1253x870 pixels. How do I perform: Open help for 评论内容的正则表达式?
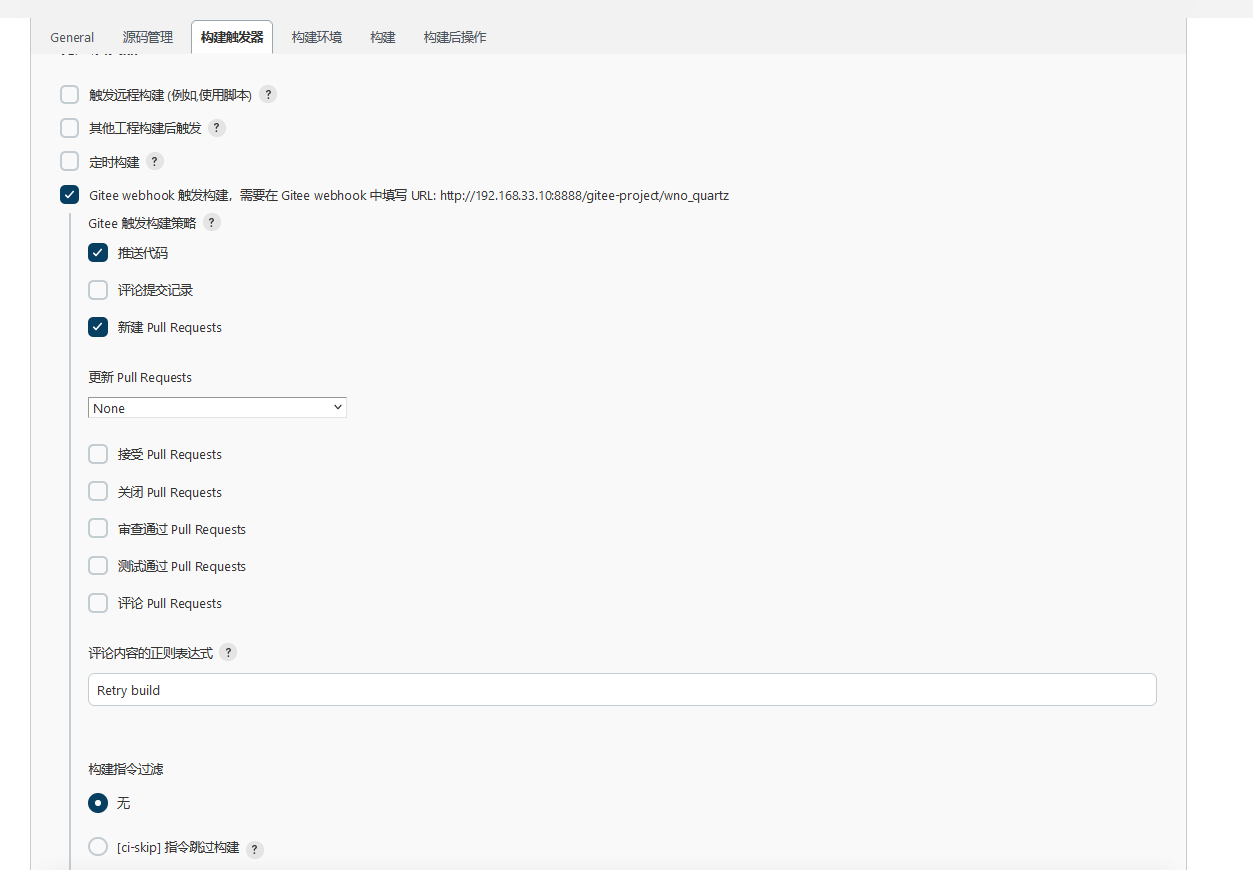[x=228, y=653]
